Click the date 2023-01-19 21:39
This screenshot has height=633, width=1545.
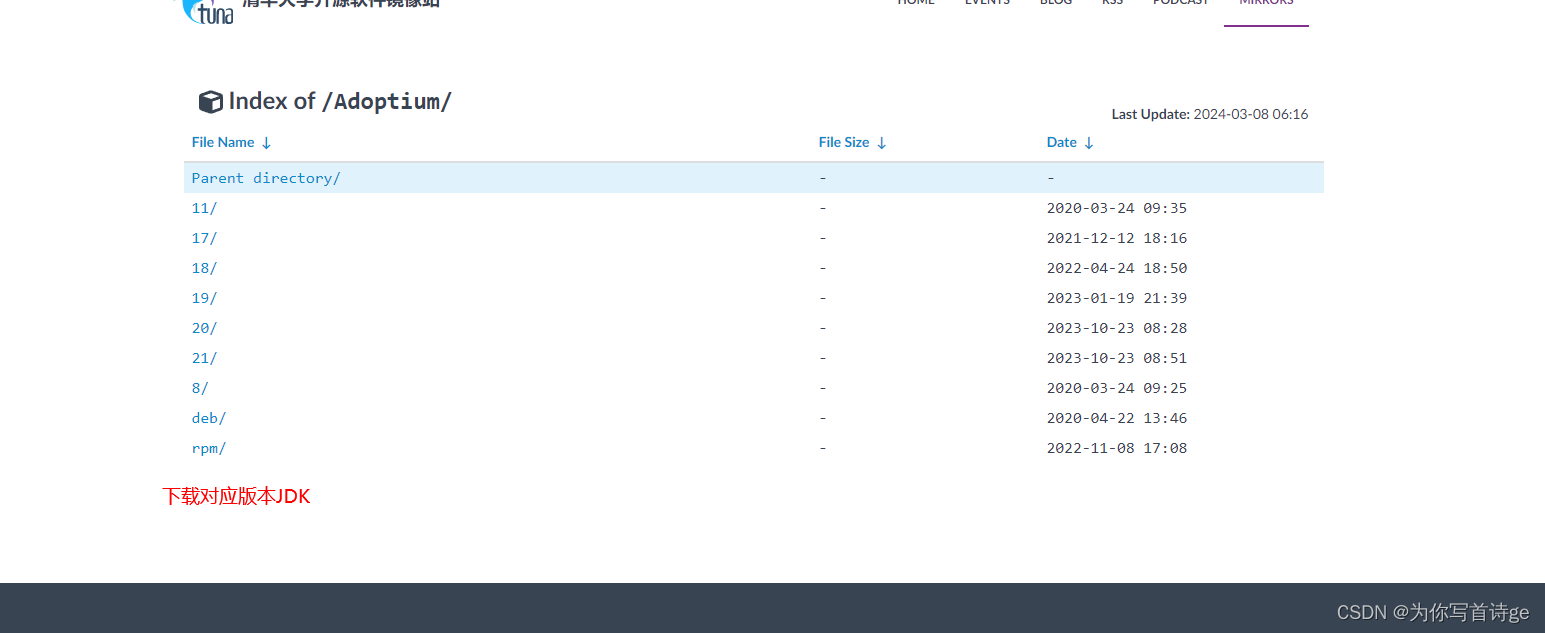click(1117, 298)
